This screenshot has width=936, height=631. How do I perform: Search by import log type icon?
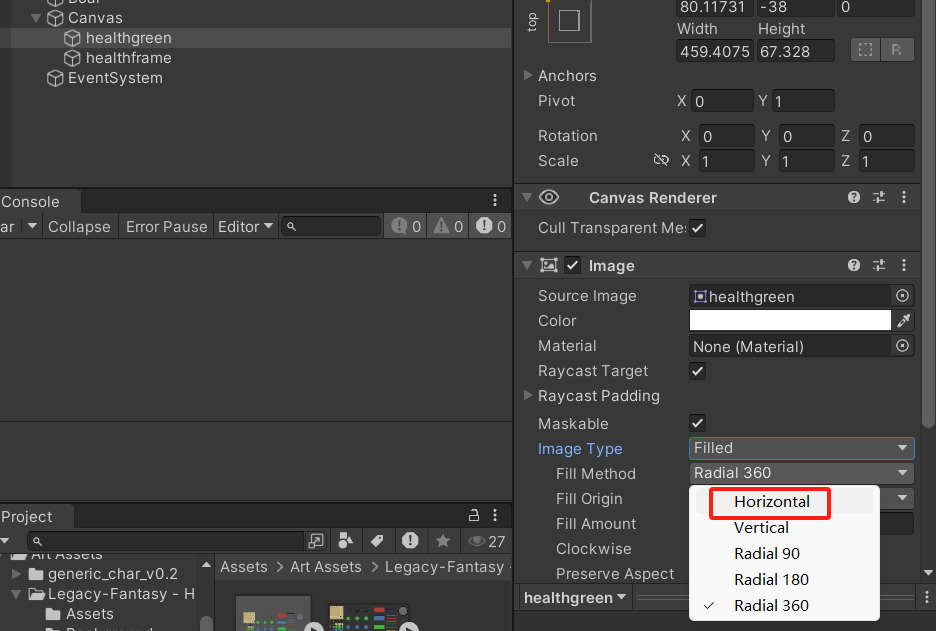[410, 541]
